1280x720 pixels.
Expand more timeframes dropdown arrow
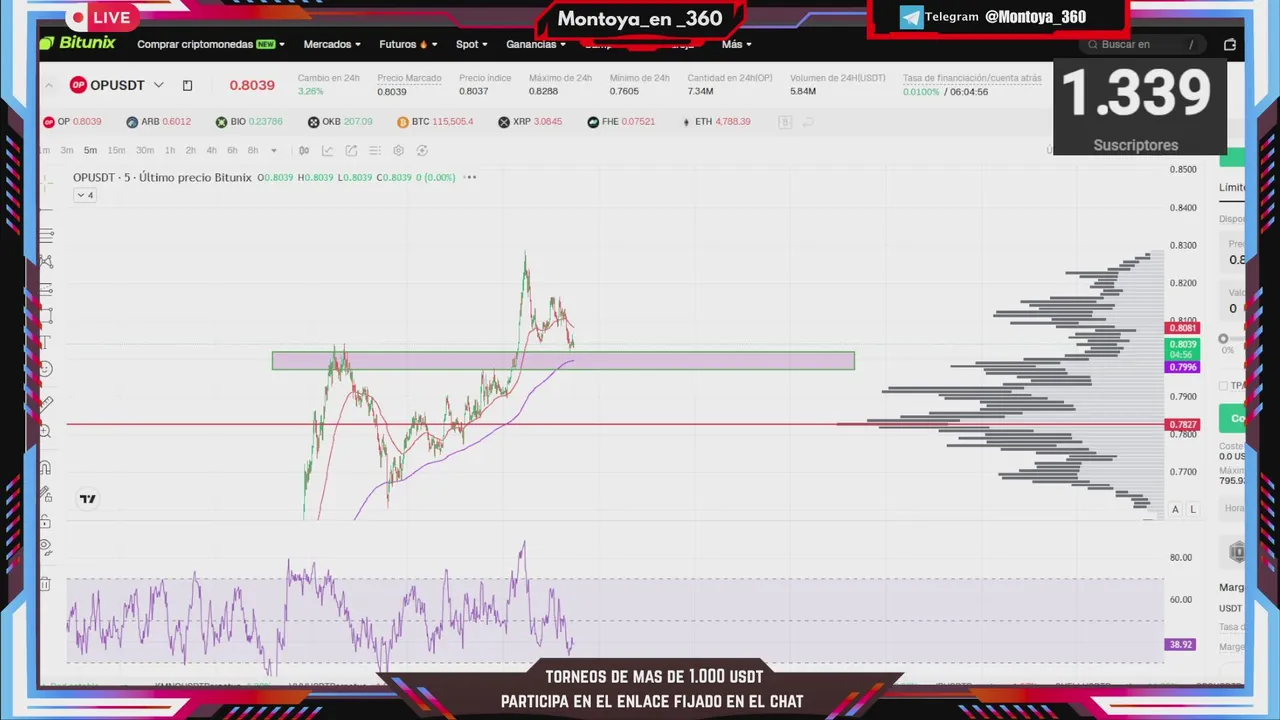[x=274, y=151]
